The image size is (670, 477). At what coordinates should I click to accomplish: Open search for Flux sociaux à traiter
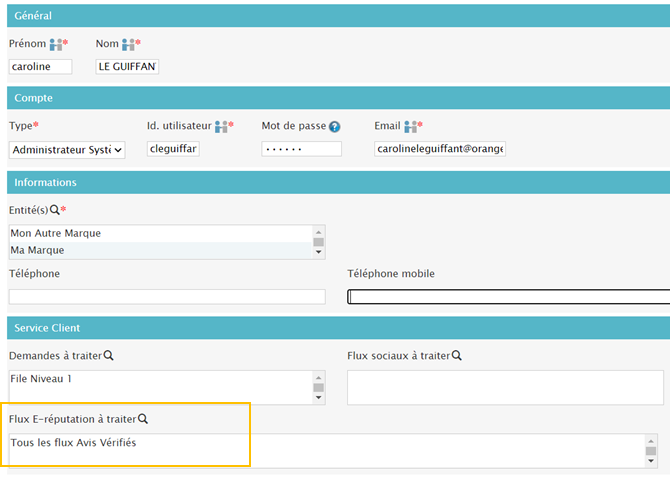(x=456, y=355)
